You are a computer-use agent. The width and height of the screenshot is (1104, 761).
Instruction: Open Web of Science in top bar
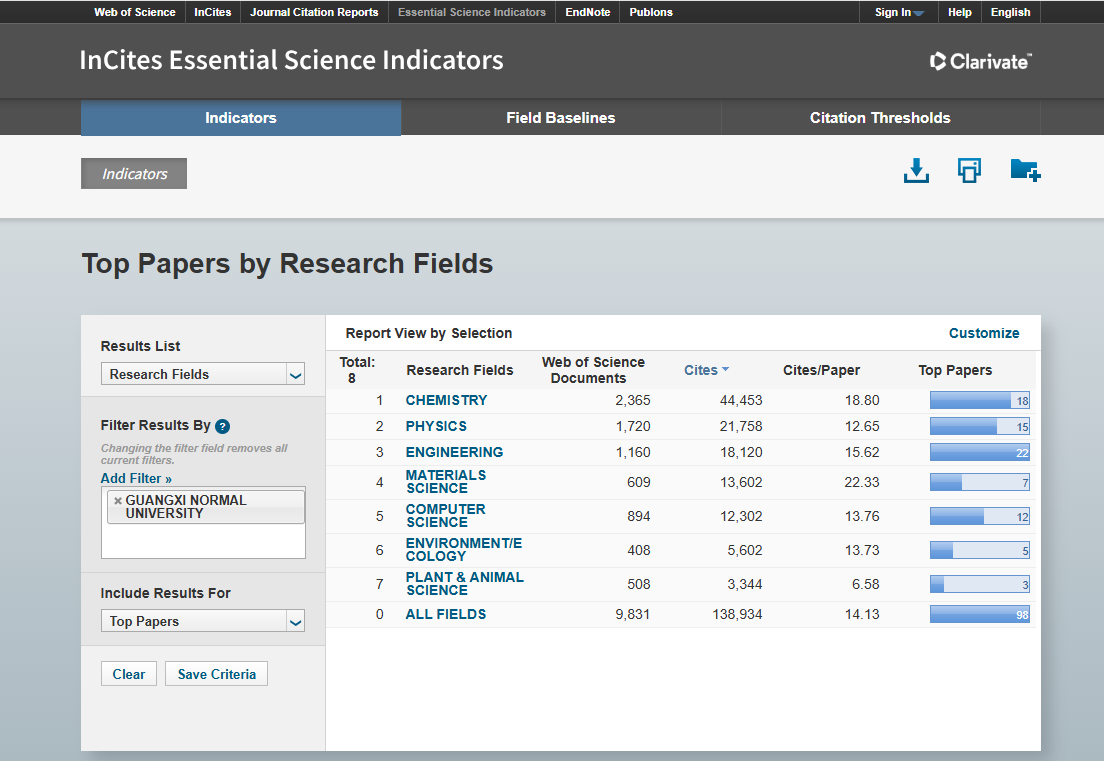tap(134, 12)
